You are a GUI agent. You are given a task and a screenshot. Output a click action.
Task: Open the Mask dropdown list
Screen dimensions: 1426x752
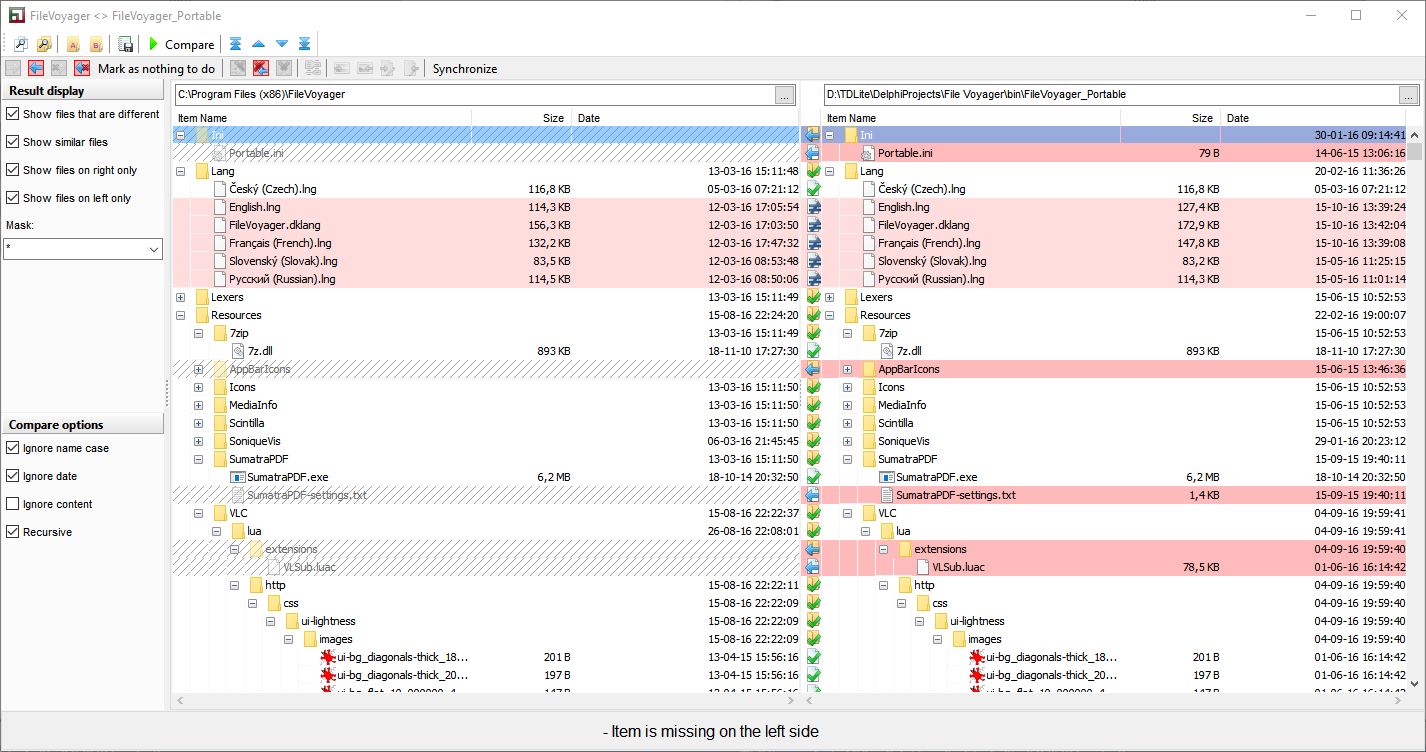point(153,249)
